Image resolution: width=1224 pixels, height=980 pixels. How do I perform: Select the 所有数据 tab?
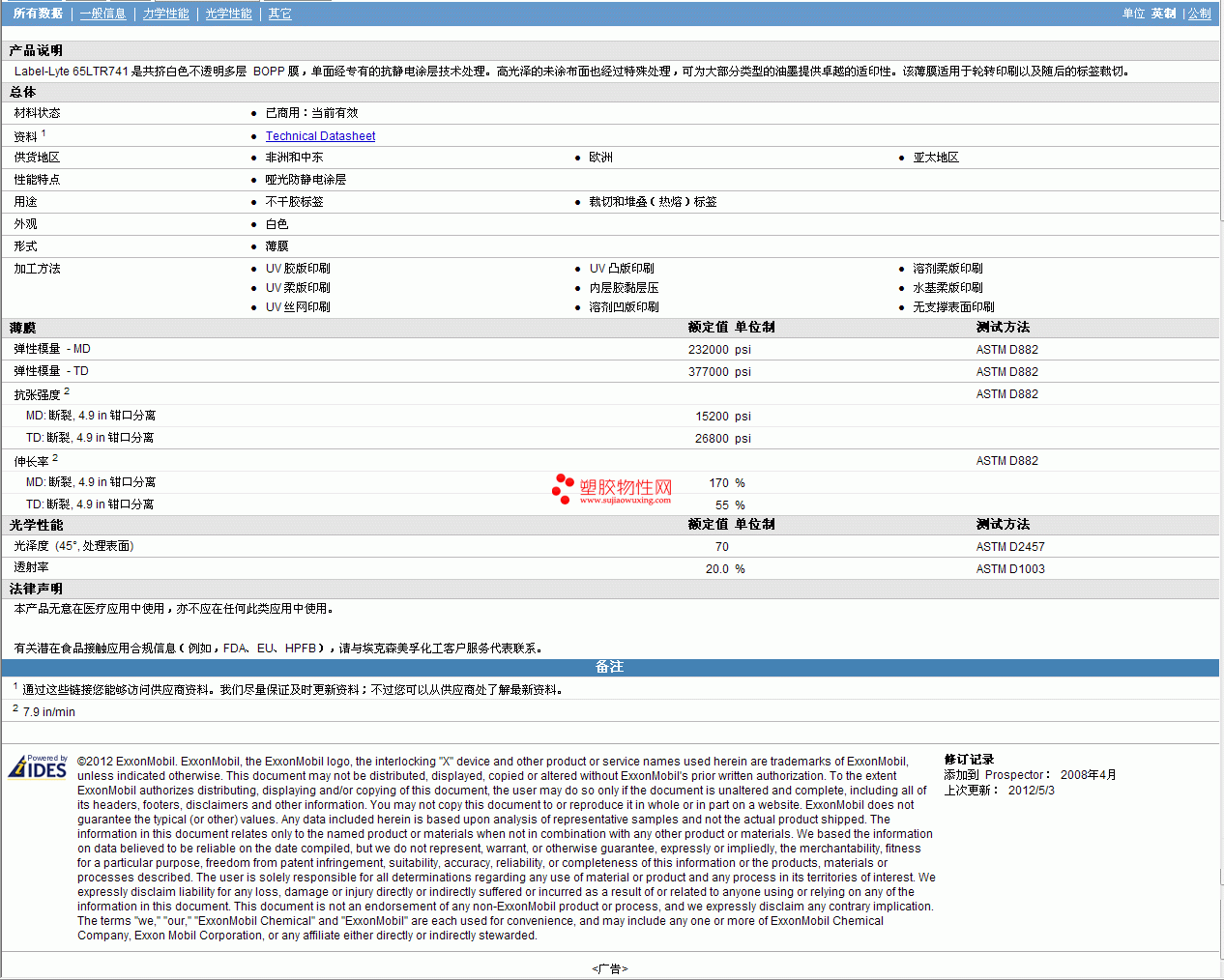39,14
